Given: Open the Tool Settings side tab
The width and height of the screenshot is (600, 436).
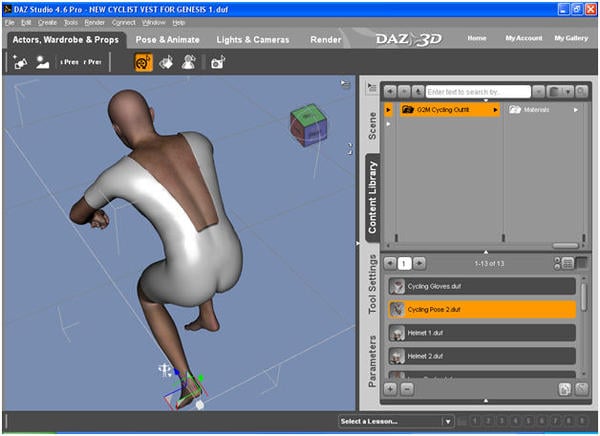Looking at the screenshot, I should tap(372, 284).
